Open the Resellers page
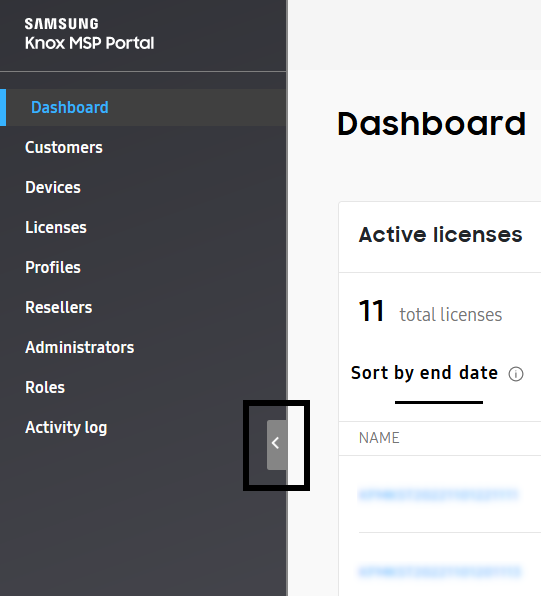Screen dimensions: 541x596 pyautogui.click(x=59, y=307)
